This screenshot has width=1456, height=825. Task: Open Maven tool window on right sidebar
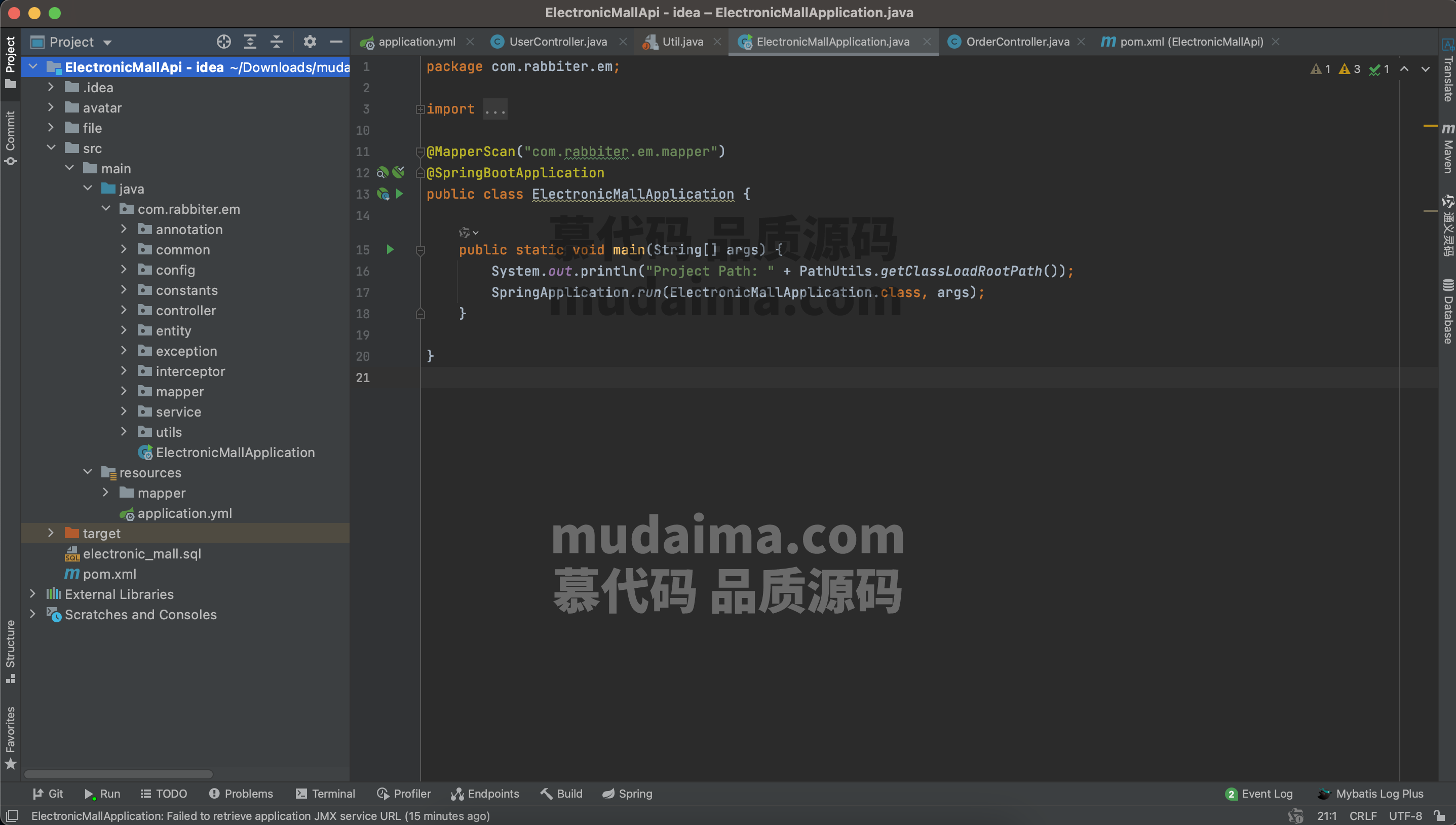click(x=1447, y=148)
